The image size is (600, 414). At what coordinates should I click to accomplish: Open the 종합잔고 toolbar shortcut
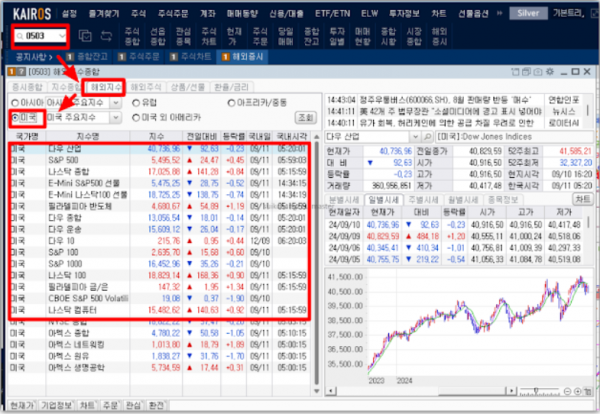[311, 36]
